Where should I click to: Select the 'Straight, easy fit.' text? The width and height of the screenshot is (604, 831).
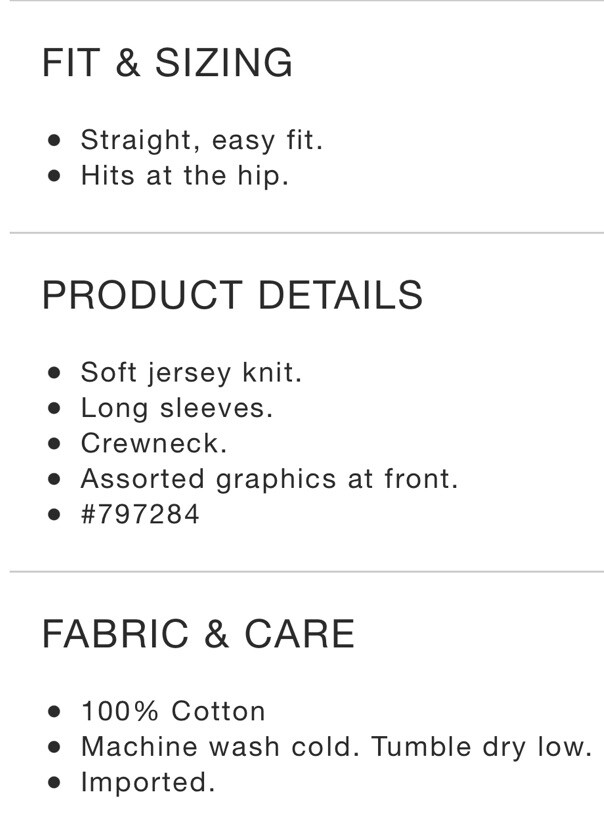(201, 141)
